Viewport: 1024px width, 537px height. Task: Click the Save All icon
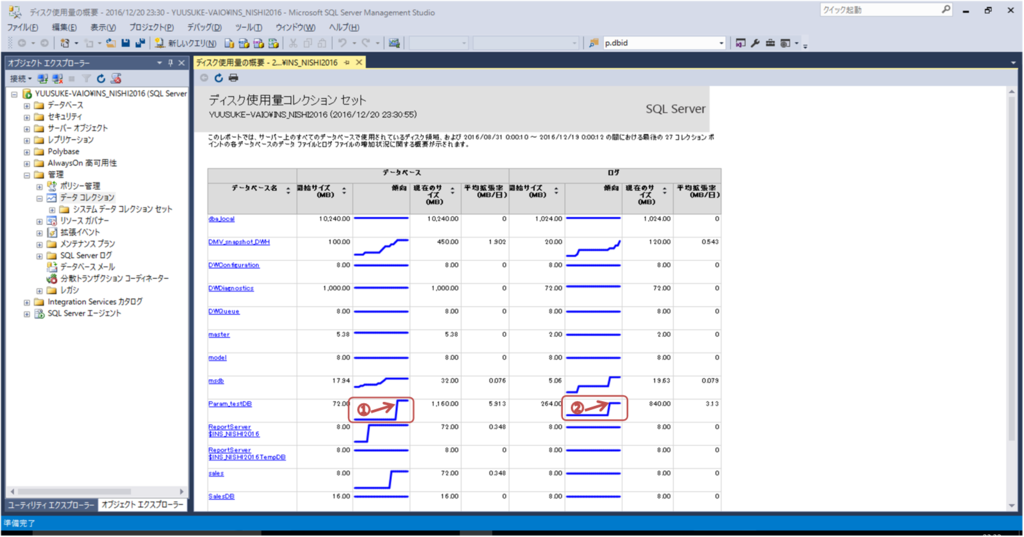pyautogui.click(x=140, y=43)
